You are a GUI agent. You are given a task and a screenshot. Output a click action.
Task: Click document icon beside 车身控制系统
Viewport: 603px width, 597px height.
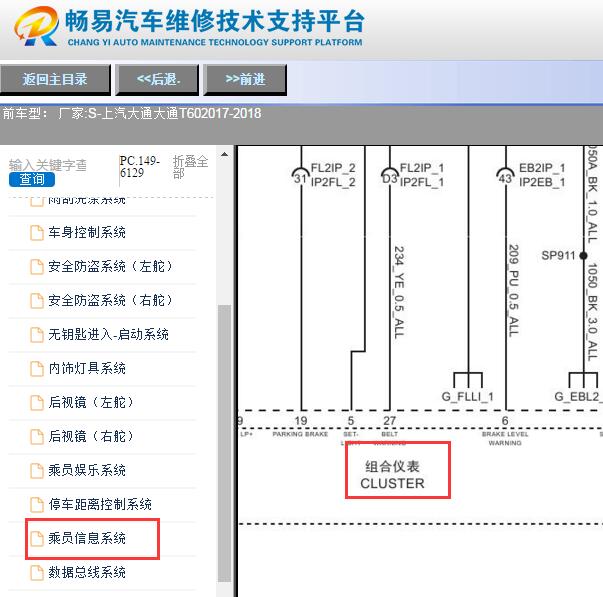coord(37,233)
